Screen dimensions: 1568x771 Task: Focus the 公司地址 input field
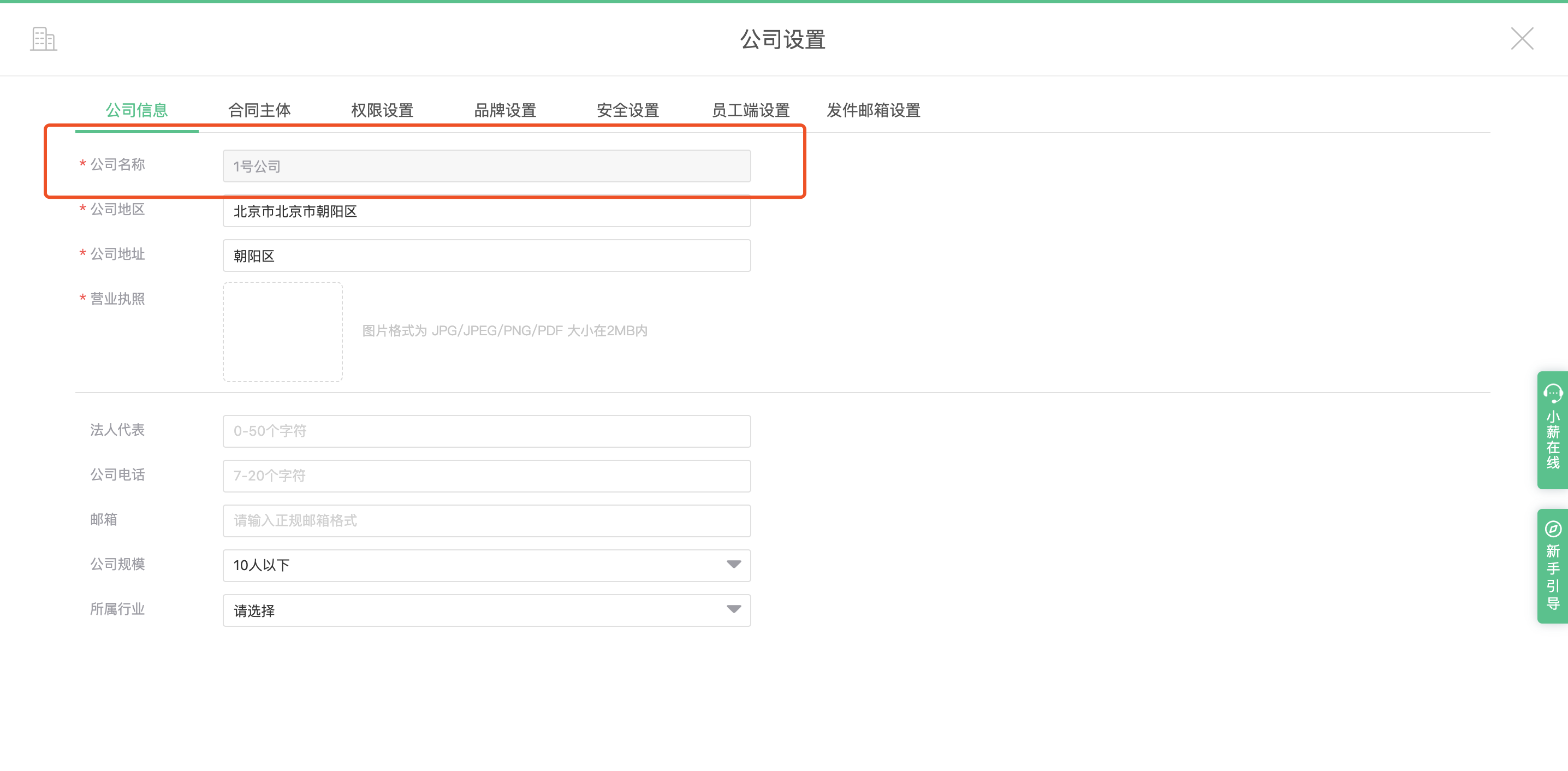tap(487, 256)
